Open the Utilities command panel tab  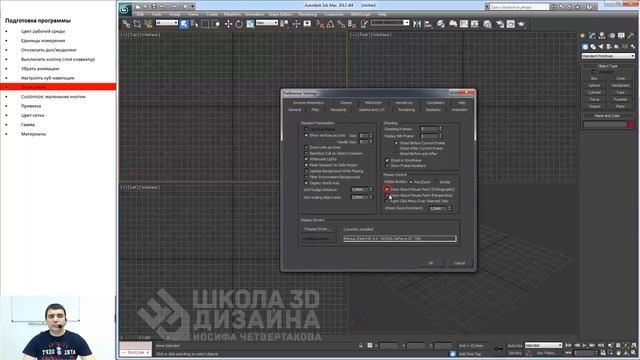pos(631,36)
